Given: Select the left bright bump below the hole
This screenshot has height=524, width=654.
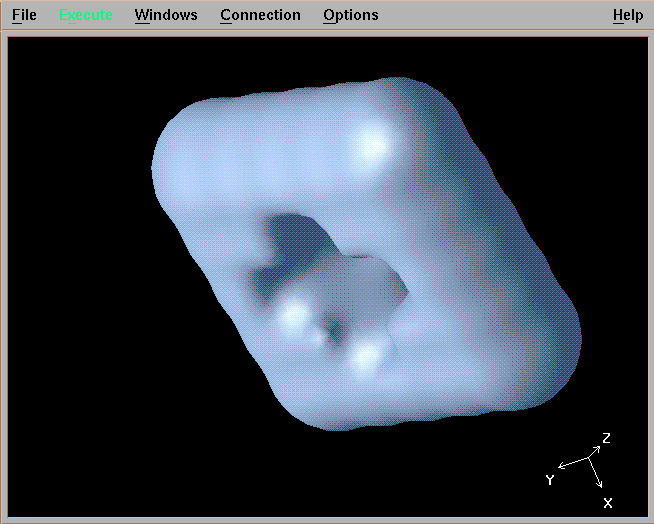Looking at the screenshot, I should (293, 314).
